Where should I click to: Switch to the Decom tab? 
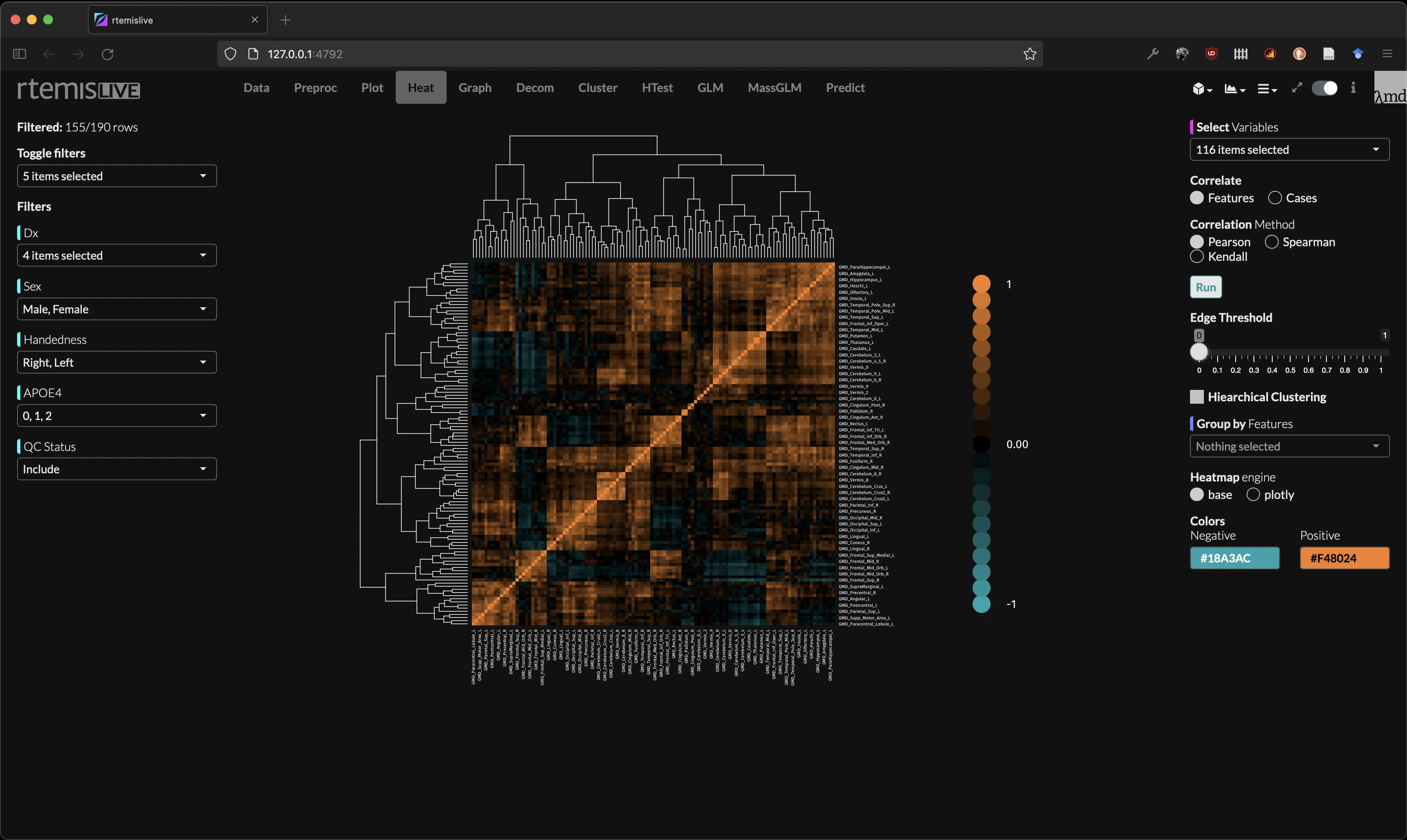535,88
